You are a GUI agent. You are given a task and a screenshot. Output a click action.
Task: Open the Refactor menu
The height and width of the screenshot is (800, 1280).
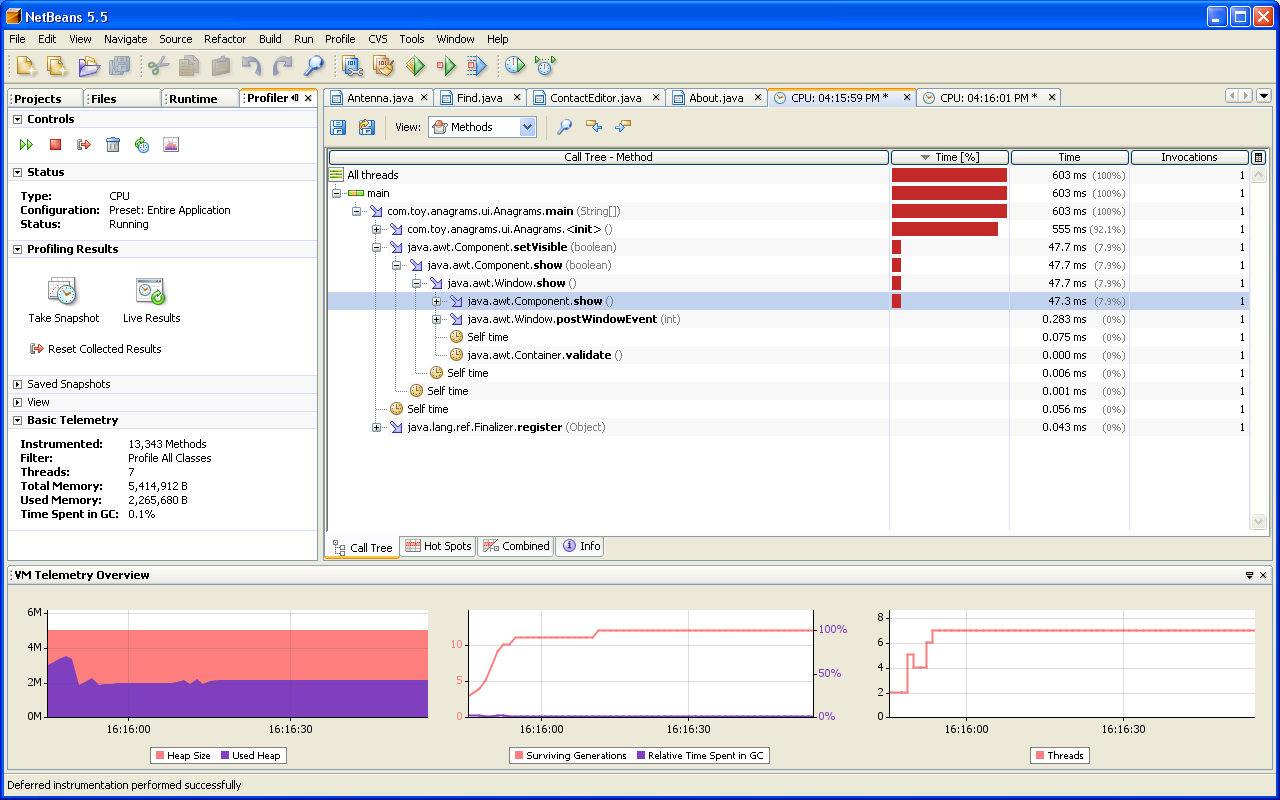click(225, 39)
